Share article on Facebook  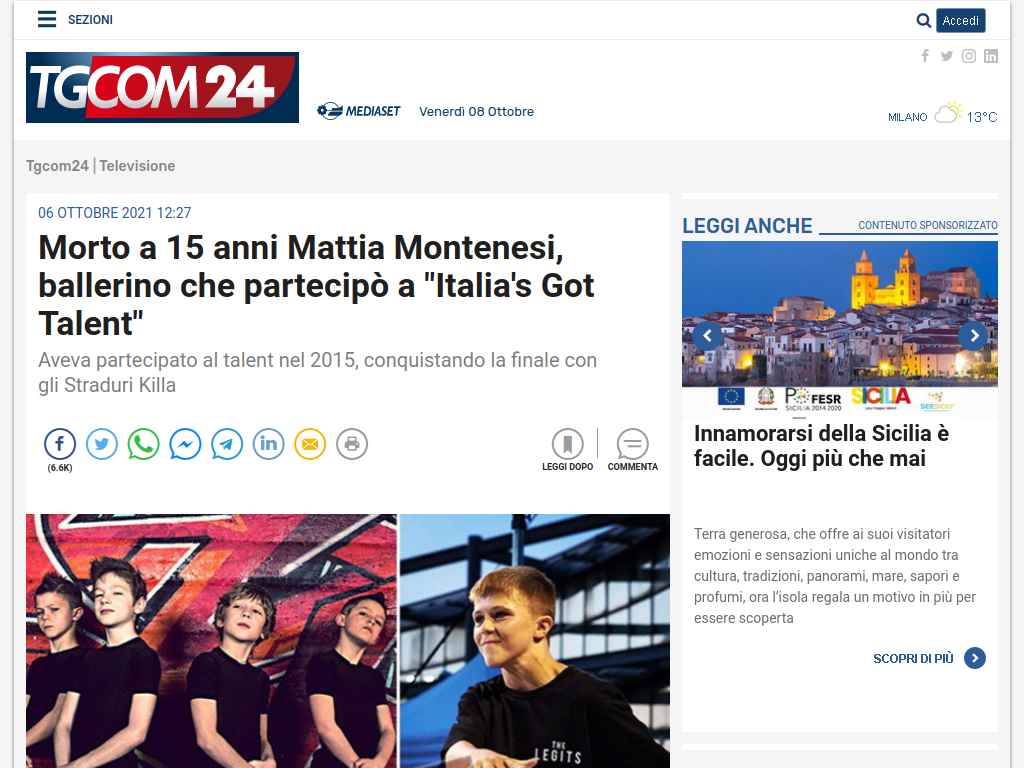pos(60,444)
